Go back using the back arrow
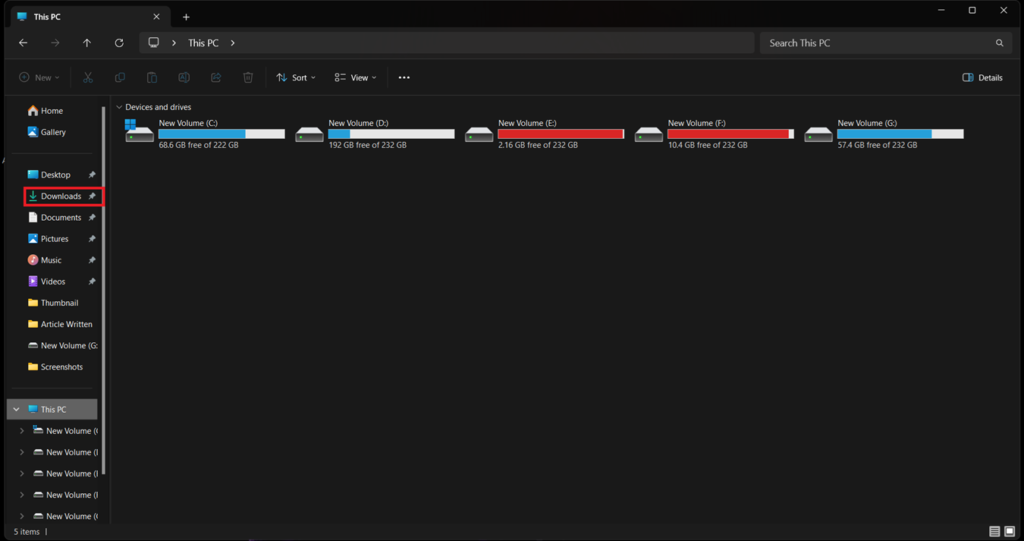1024x541 pixels. point(23,43)
